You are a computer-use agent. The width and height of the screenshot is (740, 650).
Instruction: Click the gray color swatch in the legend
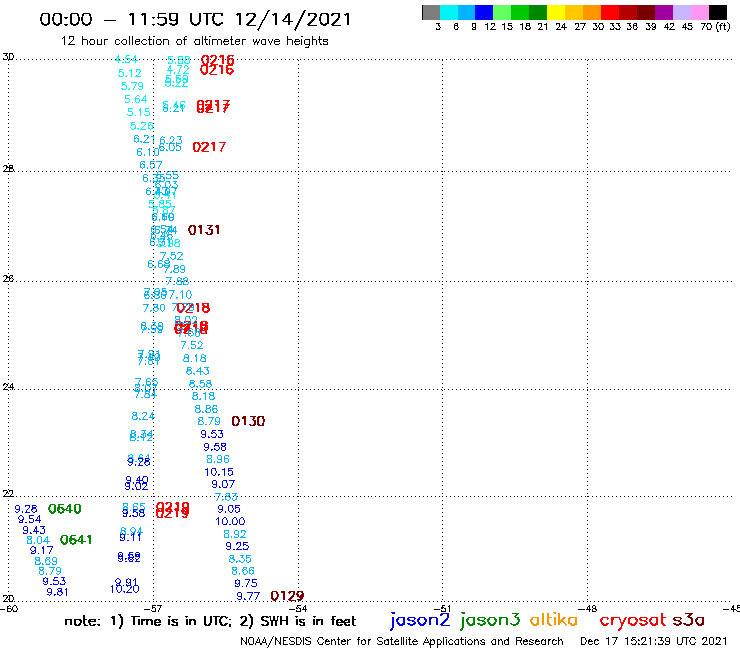click(x=431, y=12)
